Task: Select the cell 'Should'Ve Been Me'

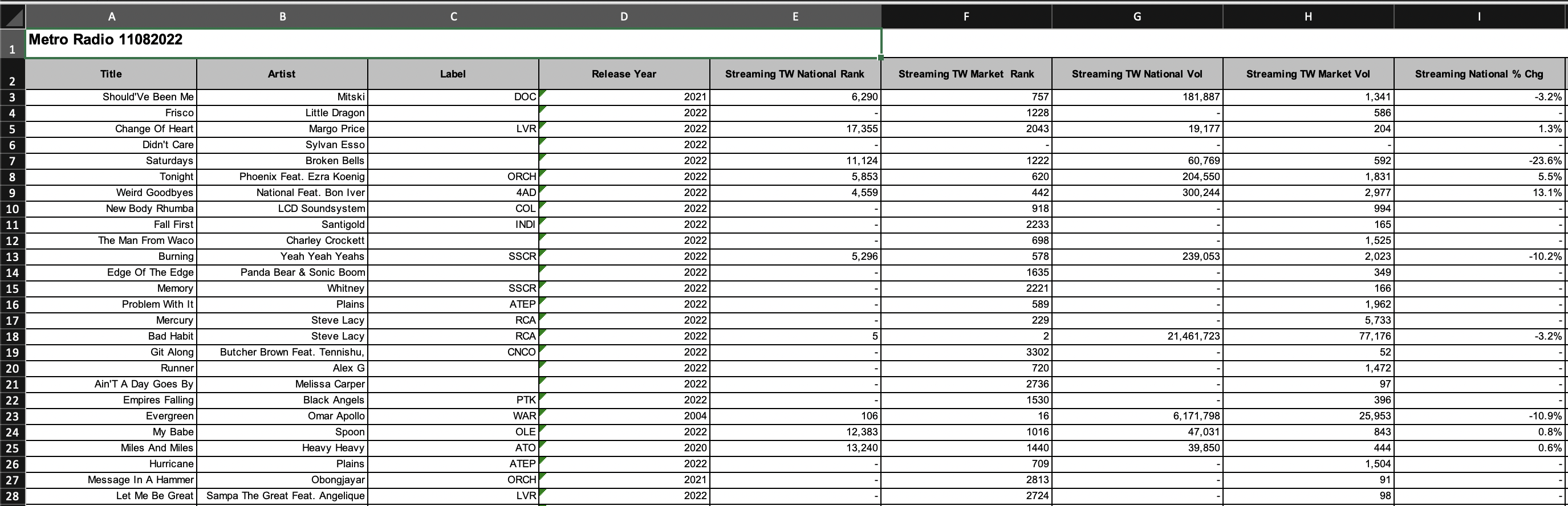Action: pyautogui.click(x=111, y=97)
